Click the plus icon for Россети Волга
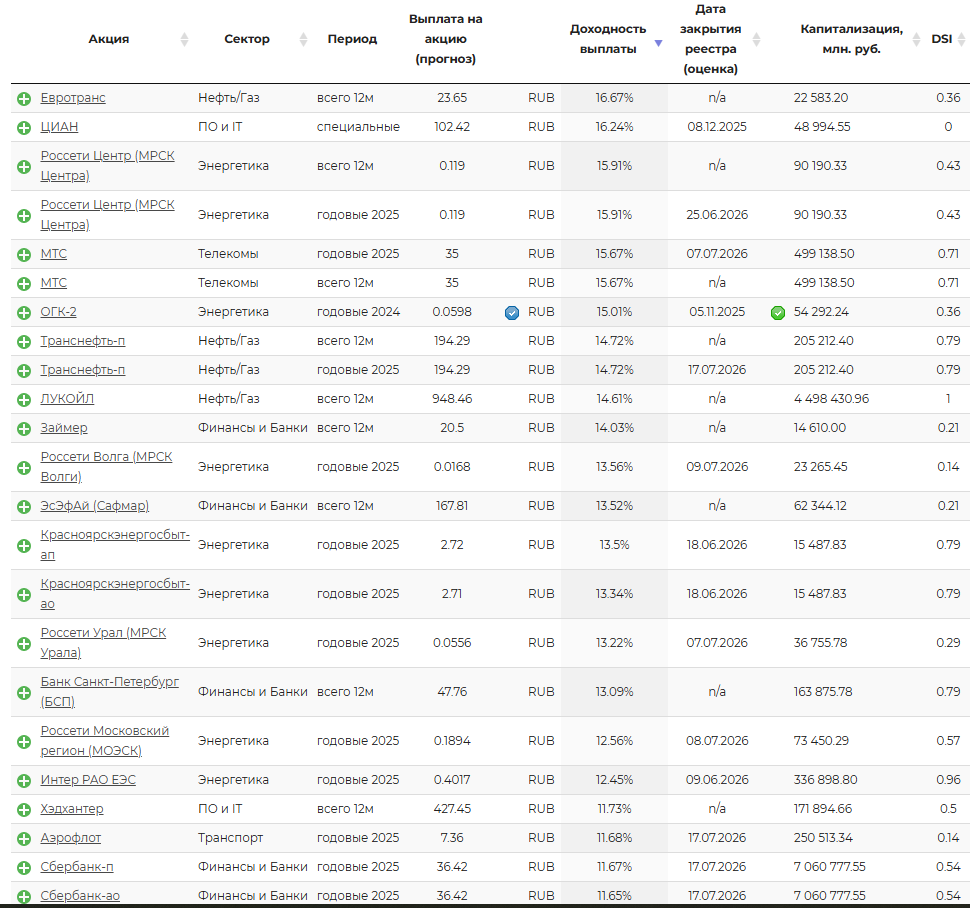Screen dimensions: 970x908 point(24,468)
